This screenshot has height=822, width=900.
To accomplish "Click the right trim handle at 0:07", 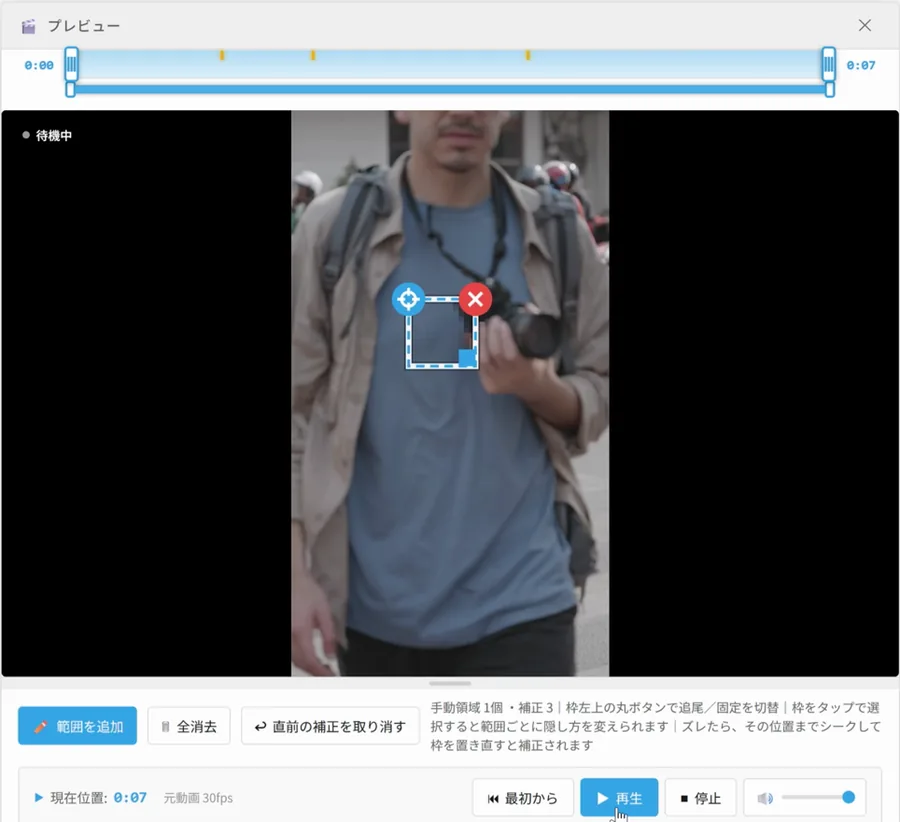I will [829, 64].
